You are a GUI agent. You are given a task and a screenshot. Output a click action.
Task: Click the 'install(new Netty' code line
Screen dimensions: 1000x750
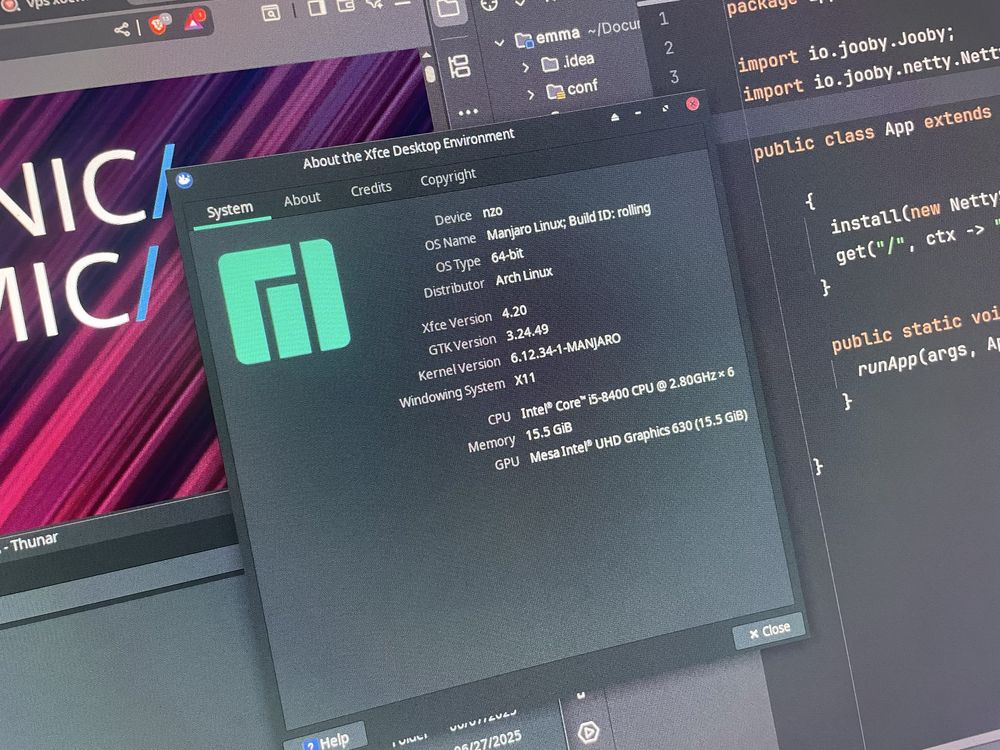tap(915, 214)
